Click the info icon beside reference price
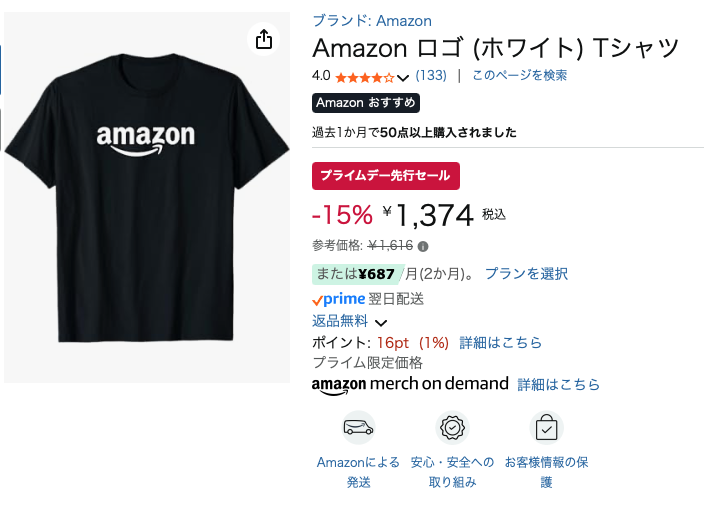The image size is (704, 506). click(423, 246)
